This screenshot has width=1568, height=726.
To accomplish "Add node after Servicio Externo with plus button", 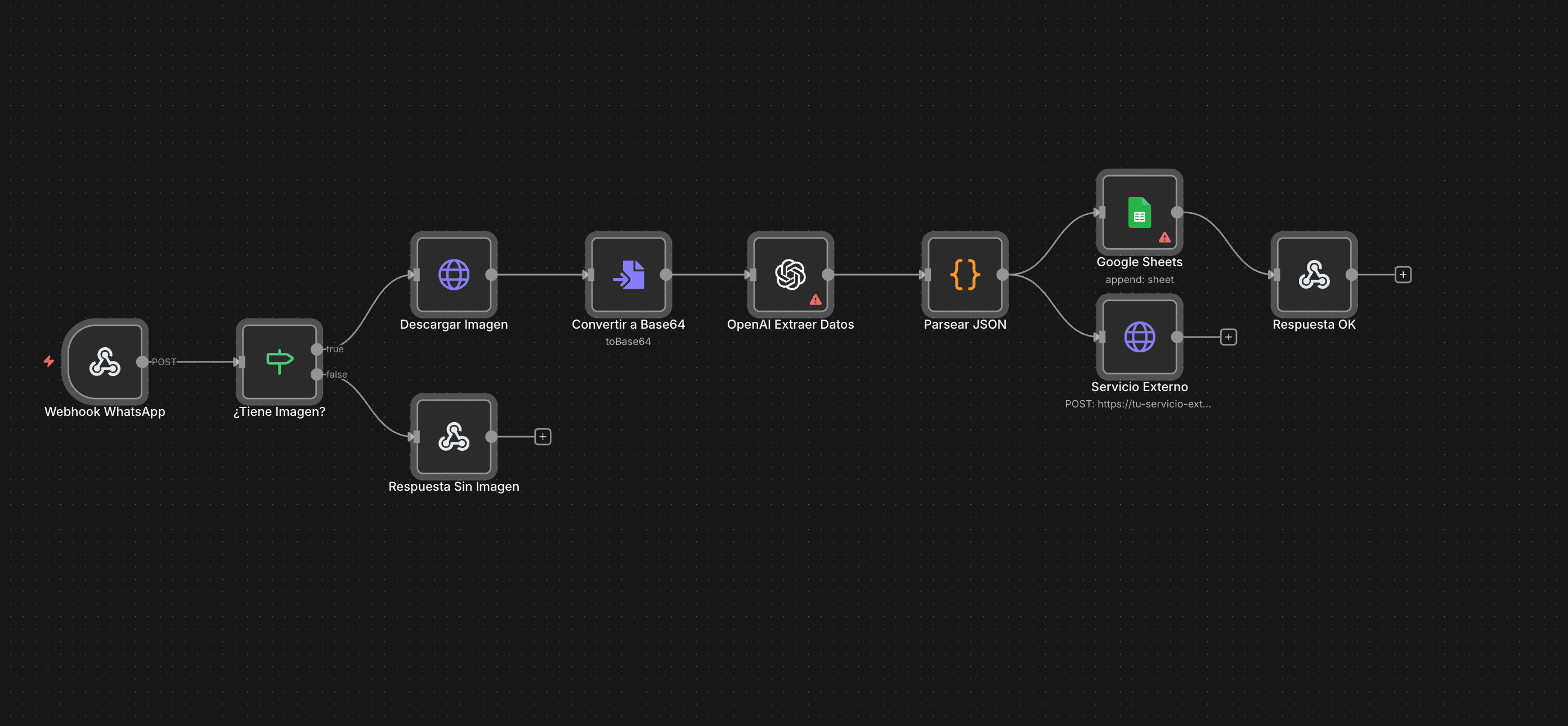I will click(x=1229, y=337).
